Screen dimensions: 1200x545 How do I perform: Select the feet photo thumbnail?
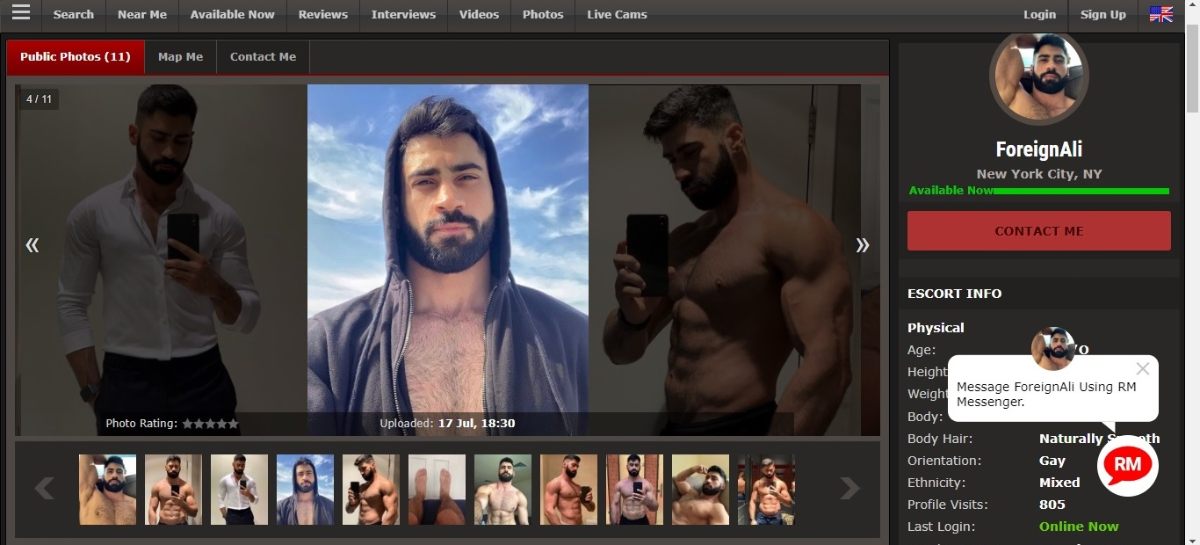(437, 490)
